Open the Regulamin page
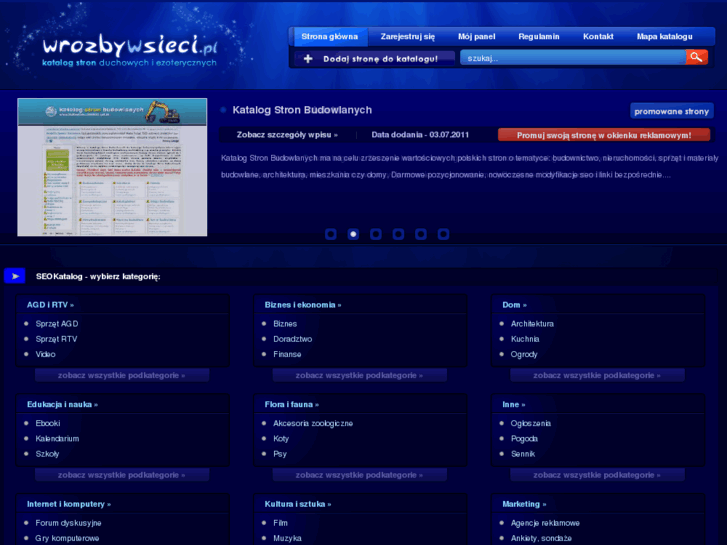Image resolution: width=727 pixels, height=545 pixels. pyautogui.click(x=539, y=37)
